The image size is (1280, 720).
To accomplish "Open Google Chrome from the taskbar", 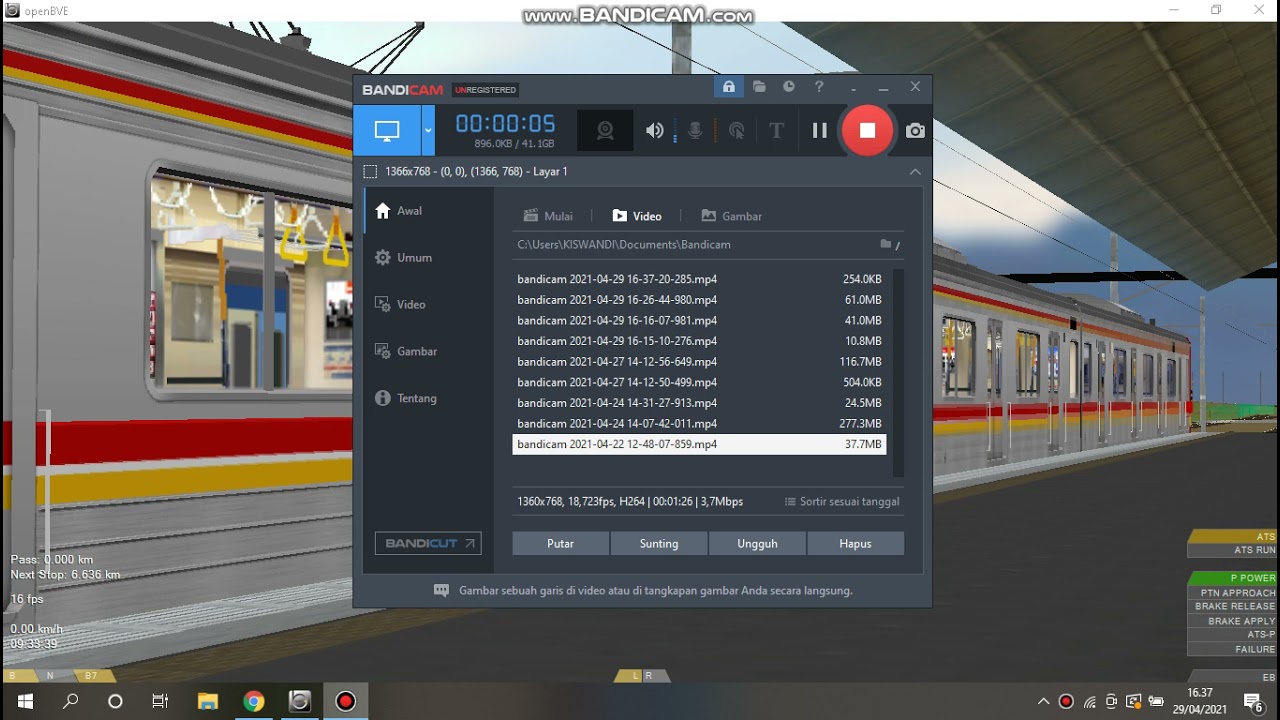I will click(x=253, y=701).
